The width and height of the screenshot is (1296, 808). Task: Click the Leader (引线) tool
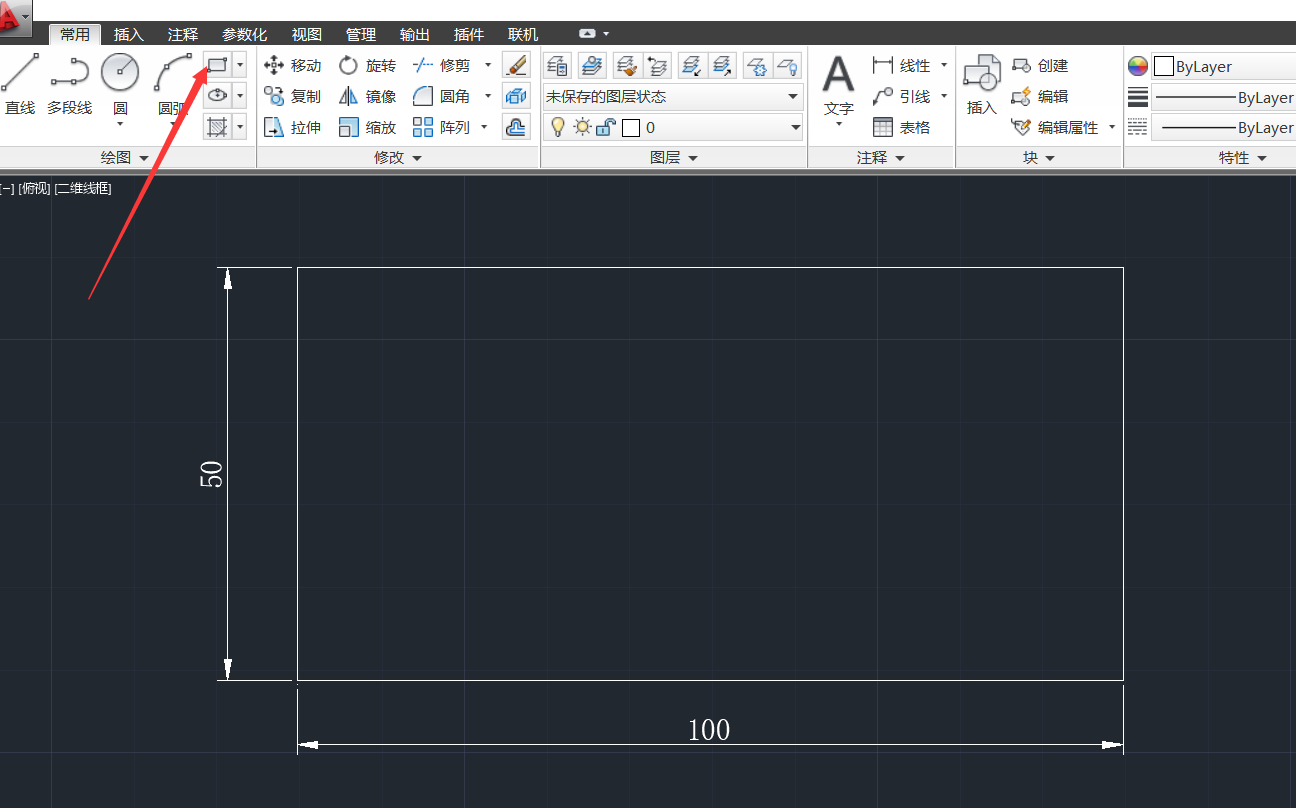click(x=902, y=97)
